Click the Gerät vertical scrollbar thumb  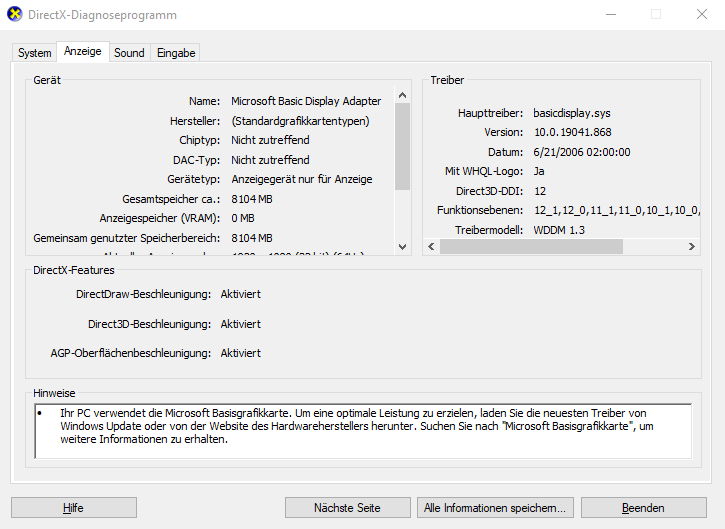pyautogui.click(x=402, y=147)
